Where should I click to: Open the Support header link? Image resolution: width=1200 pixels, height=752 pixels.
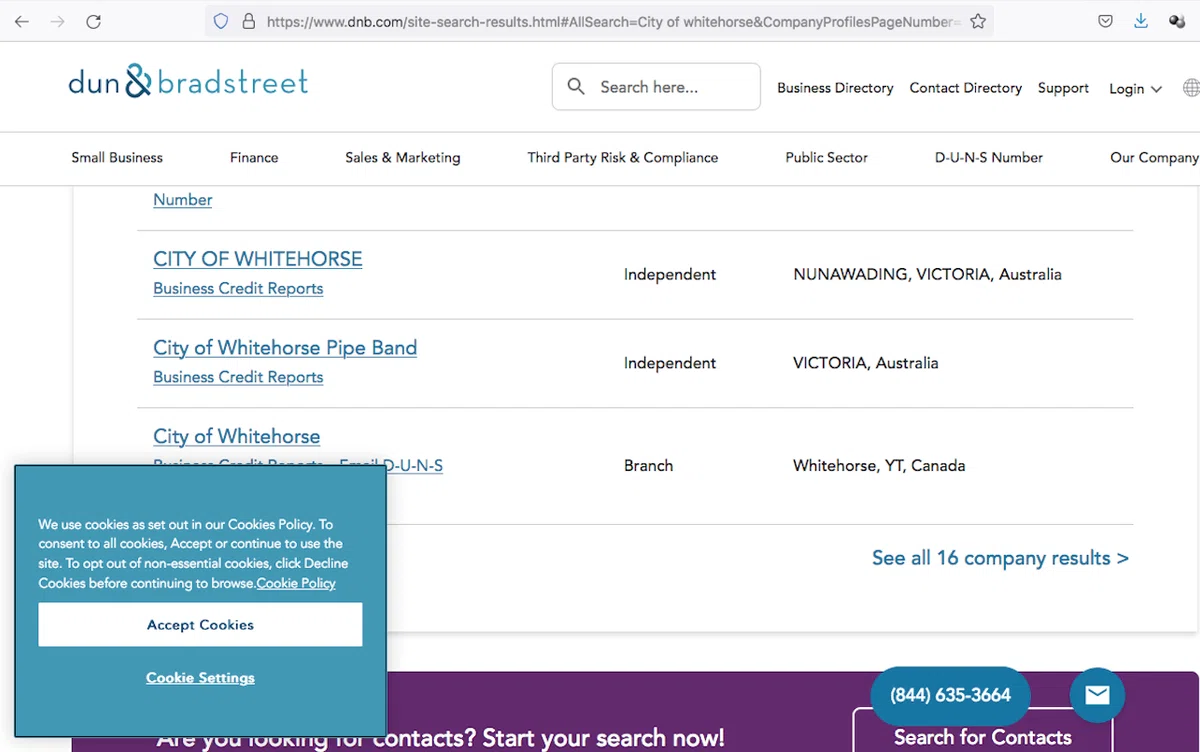1063,88
